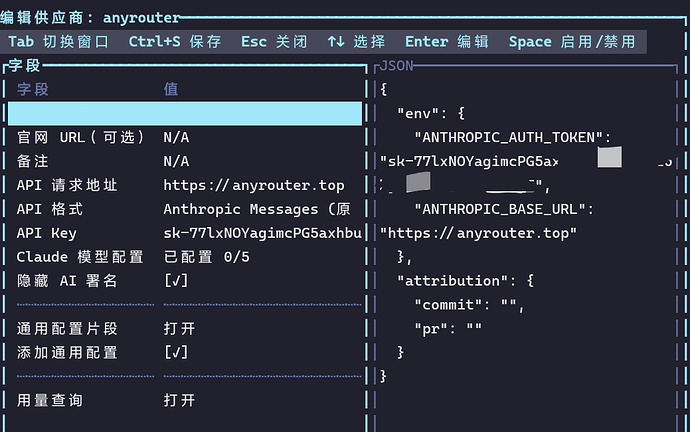Focus the JSON panel title
This screenshot has height=432, width=690.
(396, 66)
